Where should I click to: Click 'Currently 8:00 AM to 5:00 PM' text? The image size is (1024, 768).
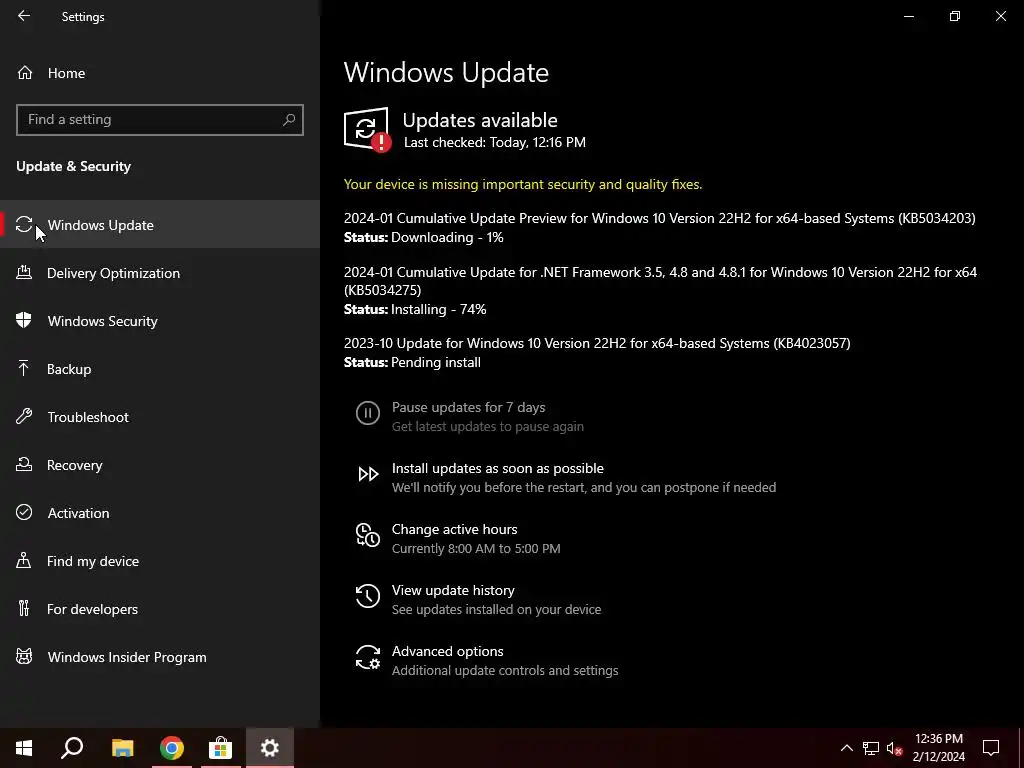tap(476, 549)
